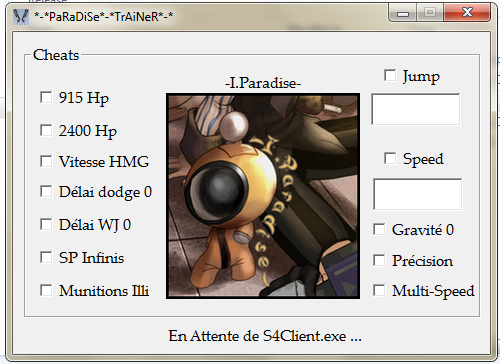Screen dimensions: 500x364
Task: Check the Précision option
Action: (379, 260)
